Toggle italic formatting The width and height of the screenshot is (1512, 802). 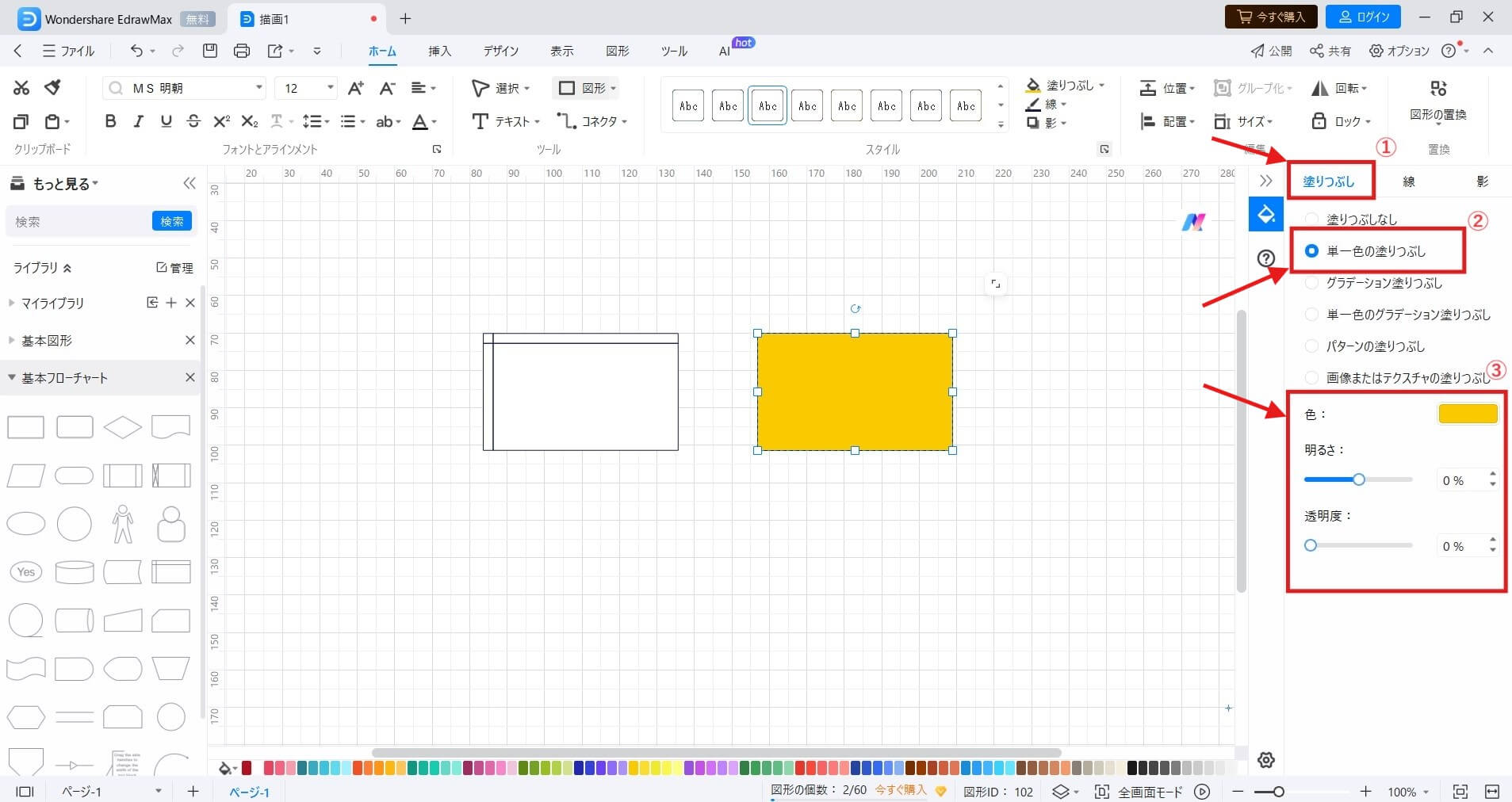[x=138, y=121]
